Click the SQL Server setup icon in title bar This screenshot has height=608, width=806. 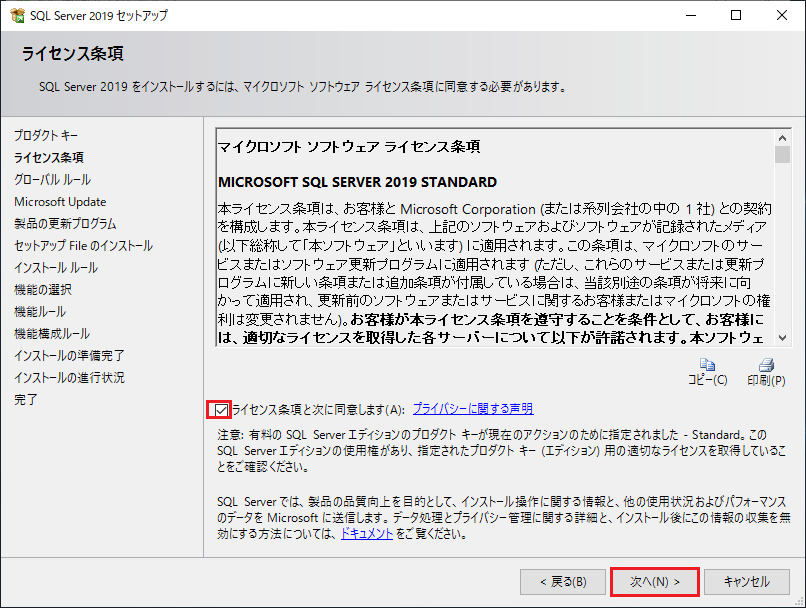(17, 15)
